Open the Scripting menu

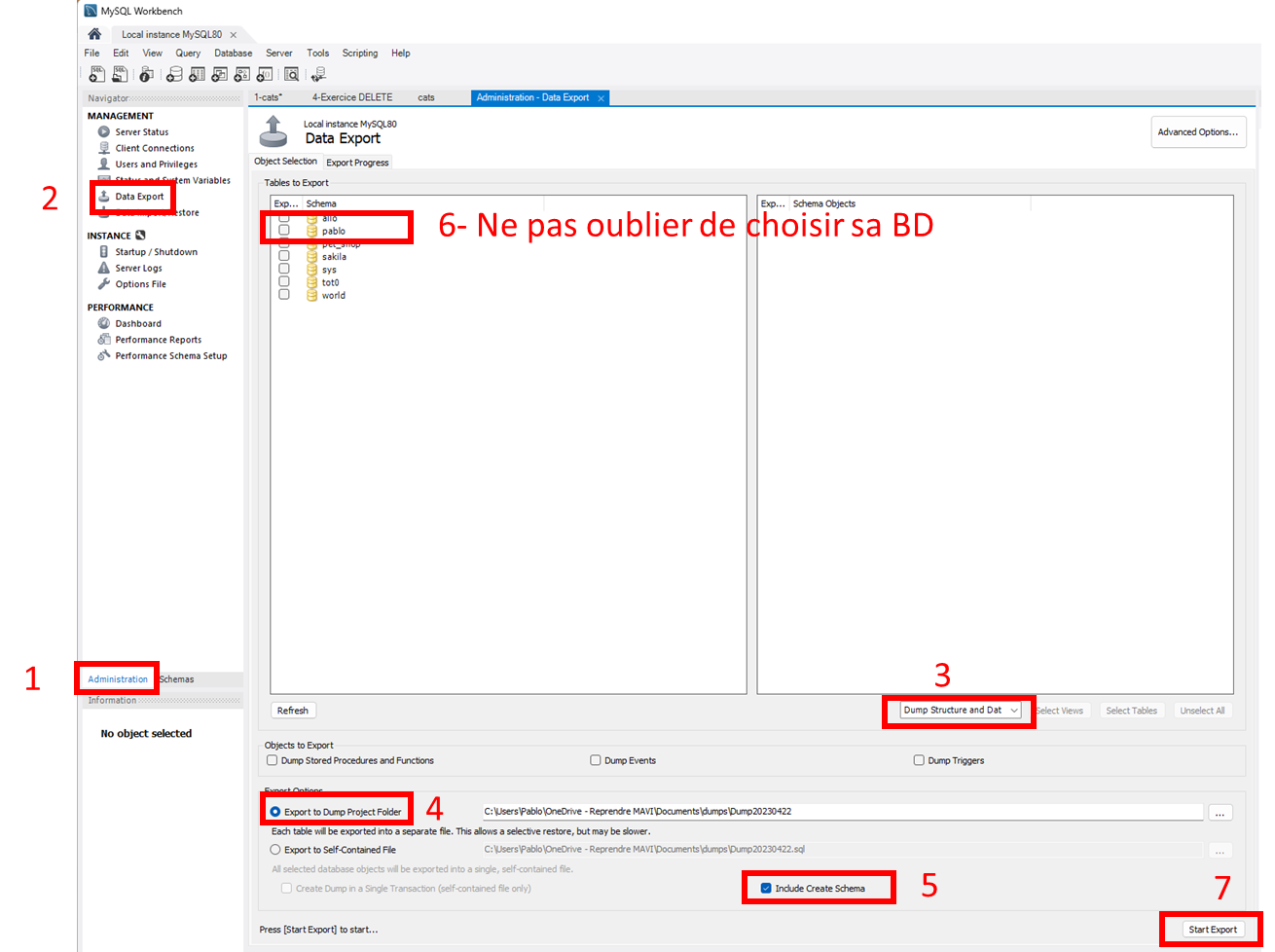click(x=360, y=54)
